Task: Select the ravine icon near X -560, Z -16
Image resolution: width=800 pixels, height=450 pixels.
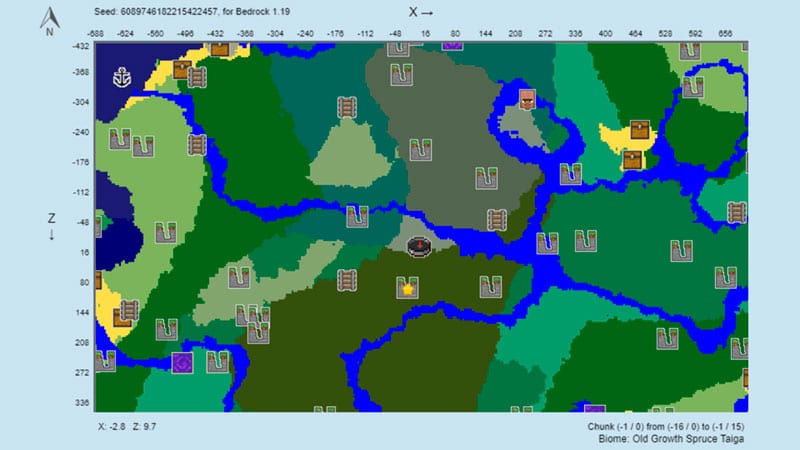Action: tap(166, 232)
